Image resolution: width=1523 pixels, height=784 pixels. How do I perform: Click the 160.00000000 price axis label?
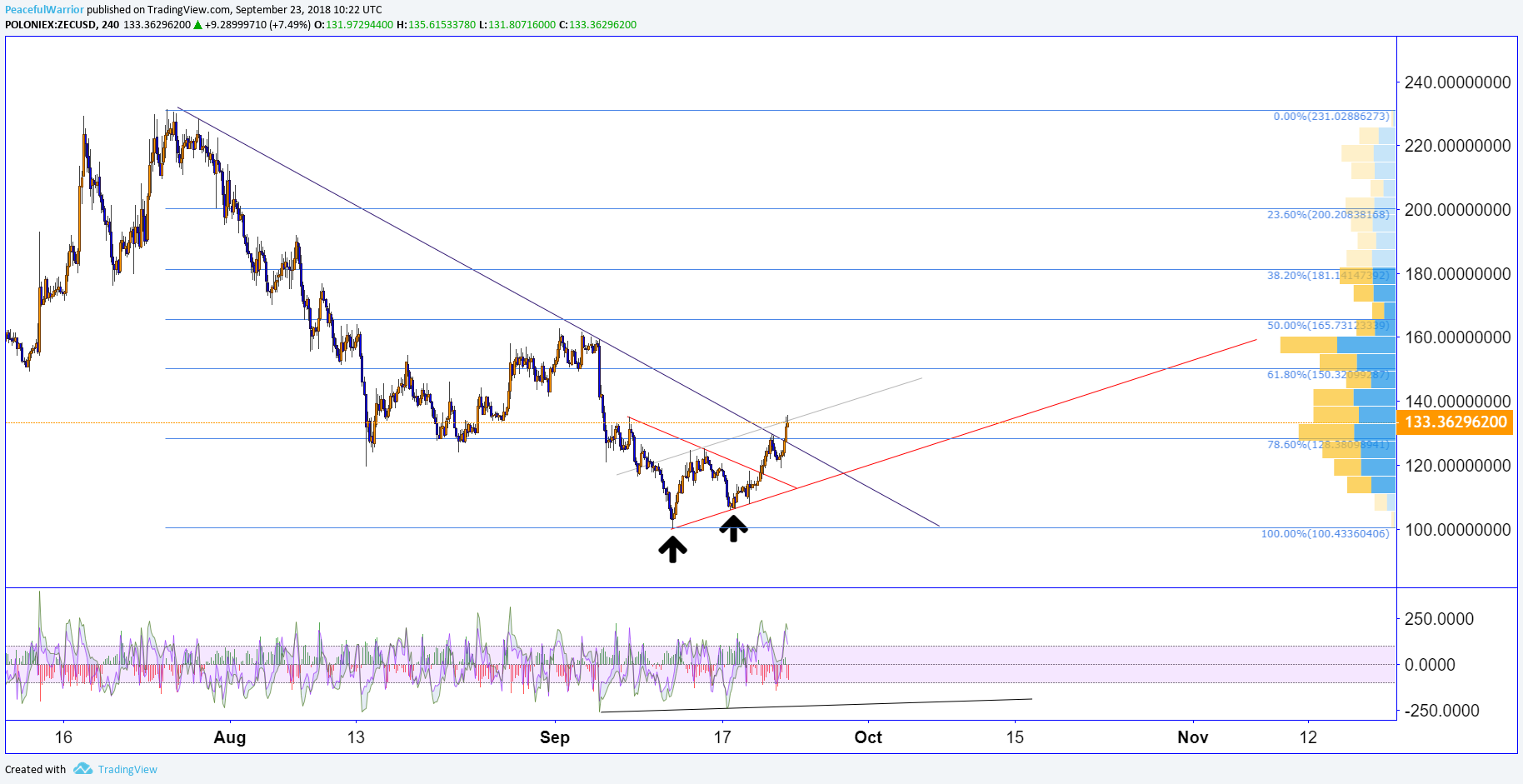click(x=1457, y=337)
